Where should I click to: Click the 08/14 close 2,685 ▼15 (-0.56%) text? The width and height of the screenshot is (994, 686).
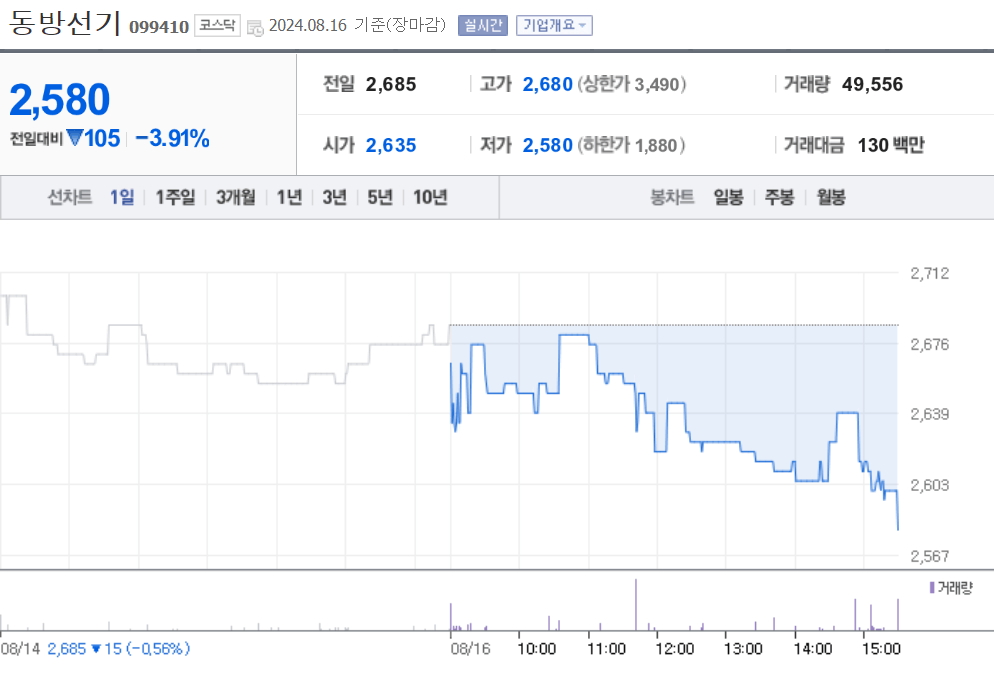point(119,649)
